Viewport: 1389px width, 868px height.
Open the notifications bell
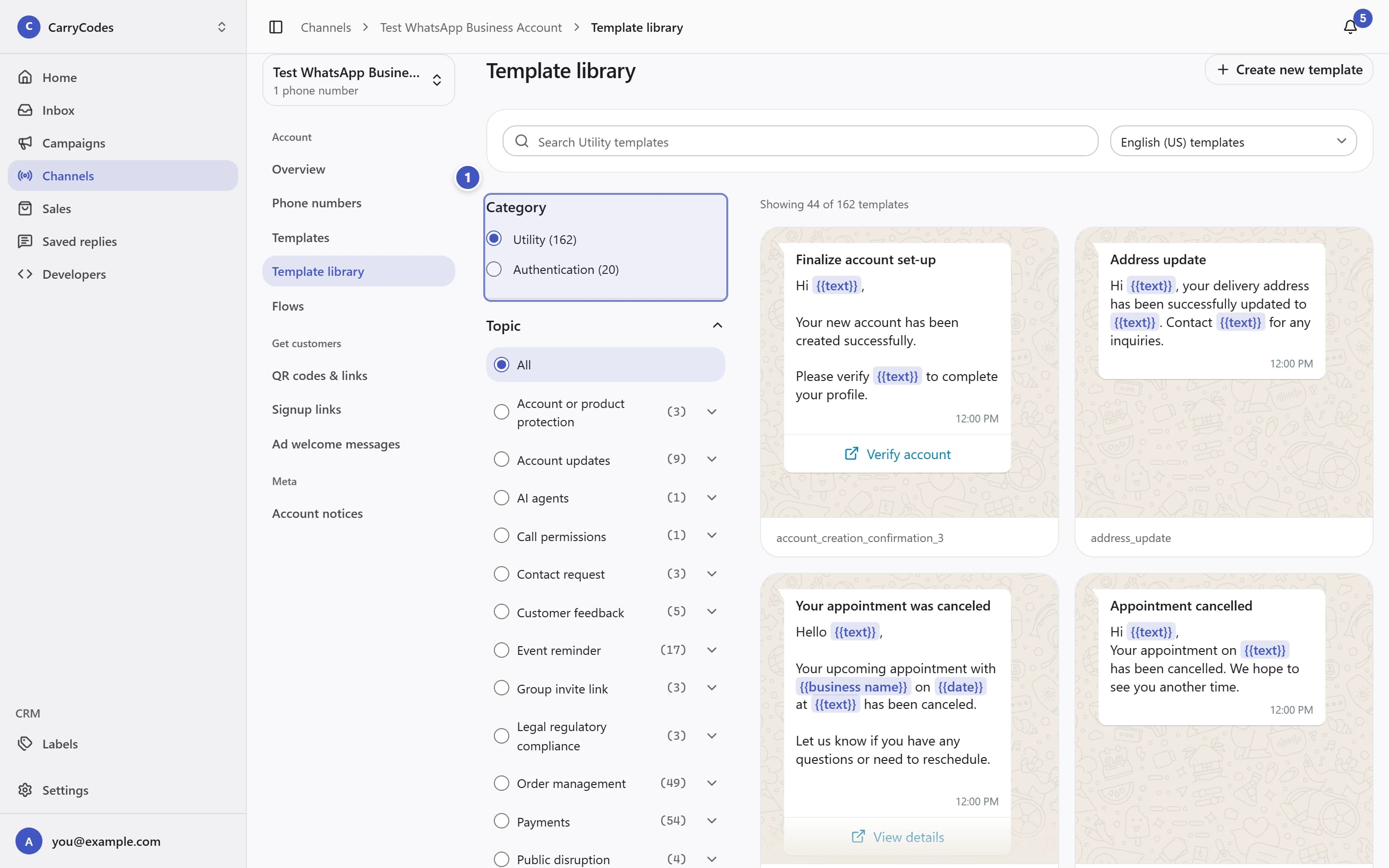1350,27
